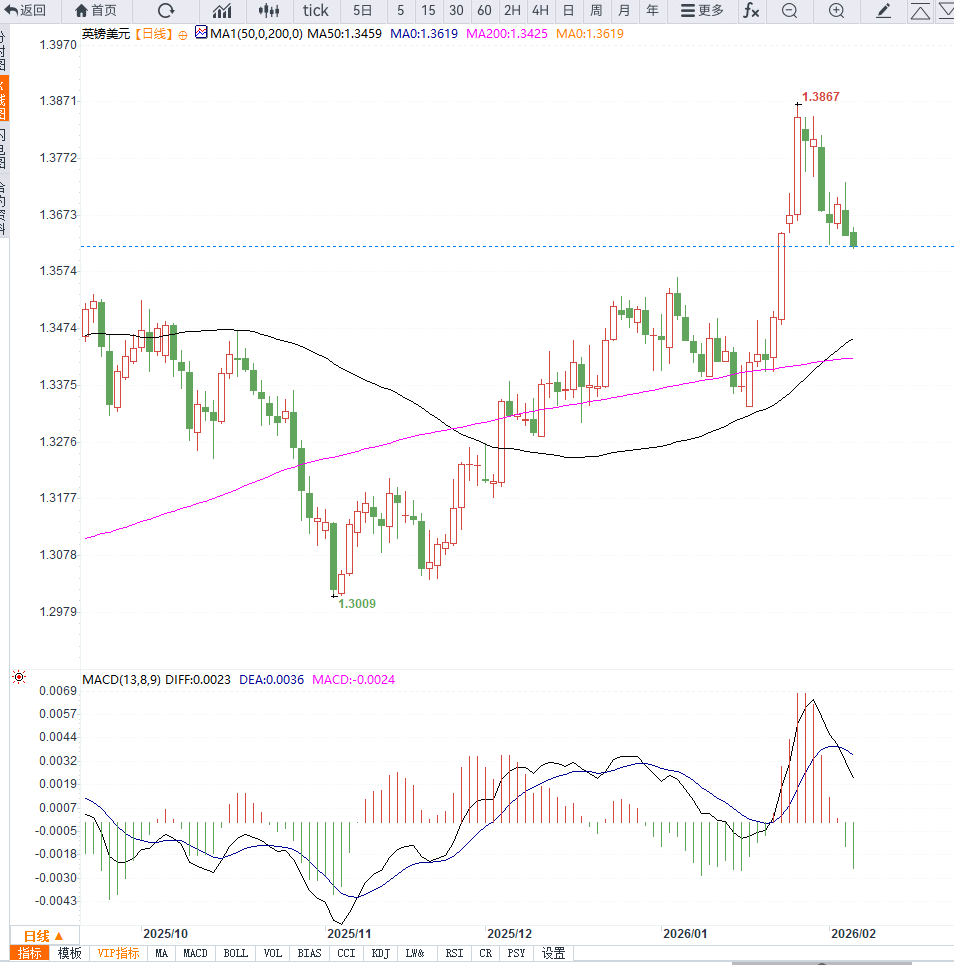Screen dimensions: 954x965
Task: Open the 指标 tab
Action: tap(30, 953)
